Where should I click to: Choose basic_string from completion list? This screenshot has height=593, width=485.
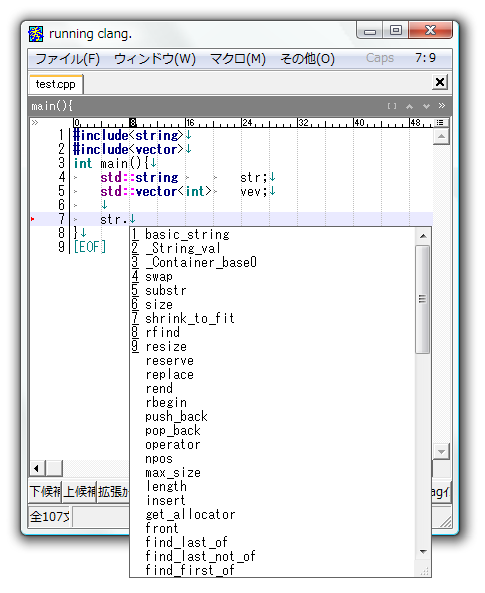(187, 234)
